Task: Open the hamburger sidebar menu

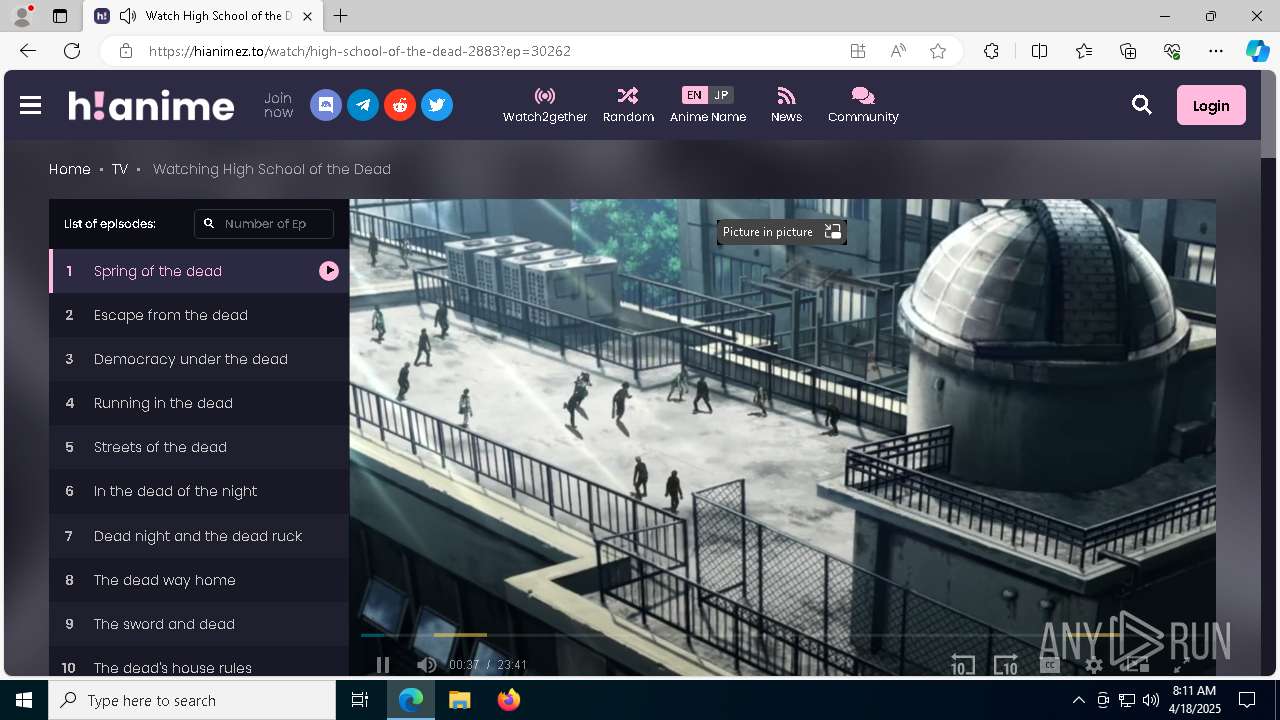Action: pos(30,105)
